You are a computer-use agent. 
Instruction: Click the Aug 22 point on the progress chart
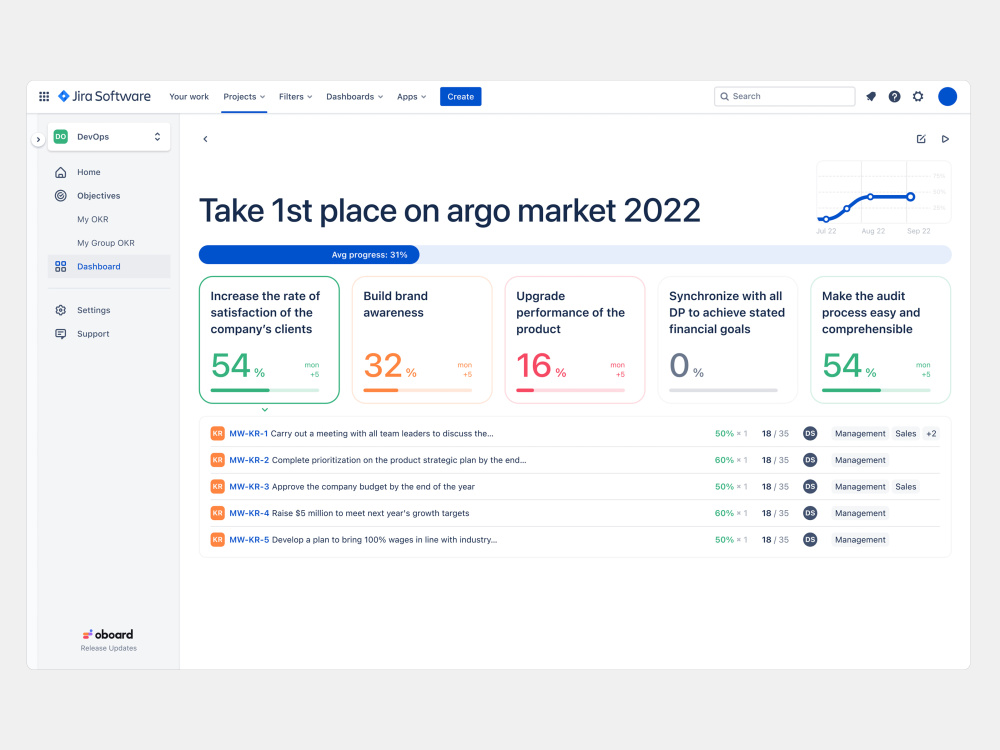tap(871, 197)
